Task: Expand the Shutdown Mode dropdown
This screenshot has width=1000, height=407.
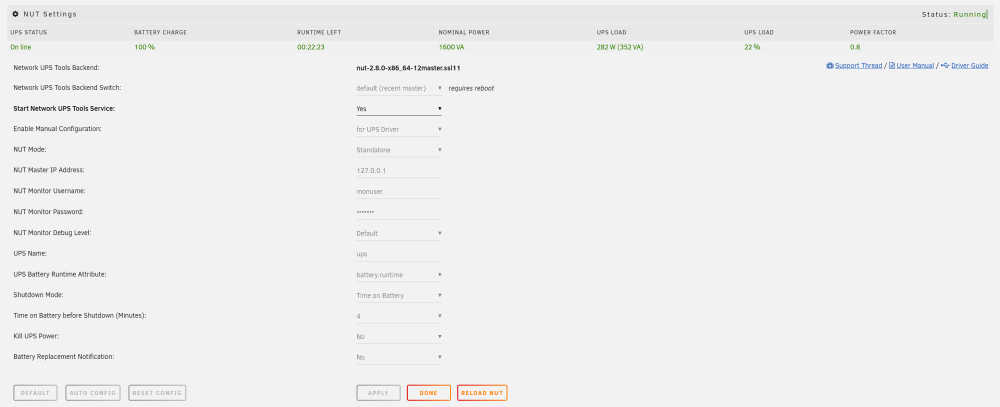Action: (399, 295)
